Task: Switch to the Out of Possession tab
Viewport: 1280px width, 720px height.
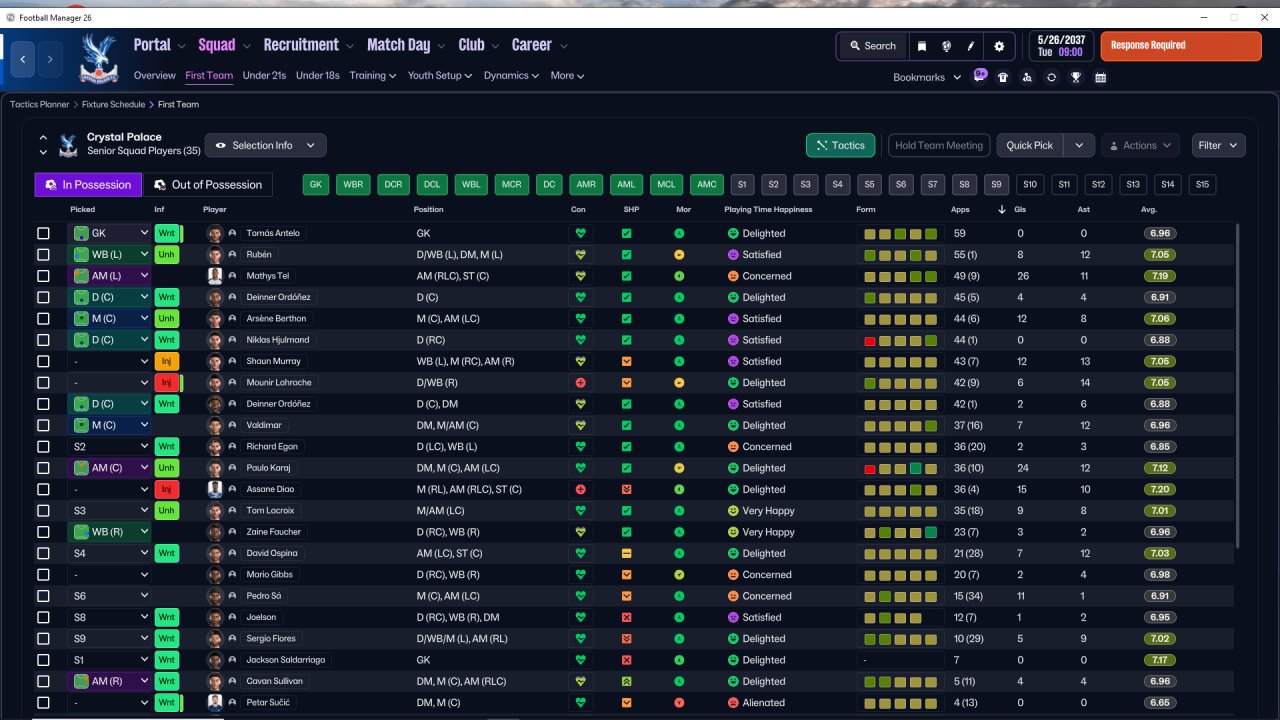Action: pyautogui.click(x=208, y=185)
